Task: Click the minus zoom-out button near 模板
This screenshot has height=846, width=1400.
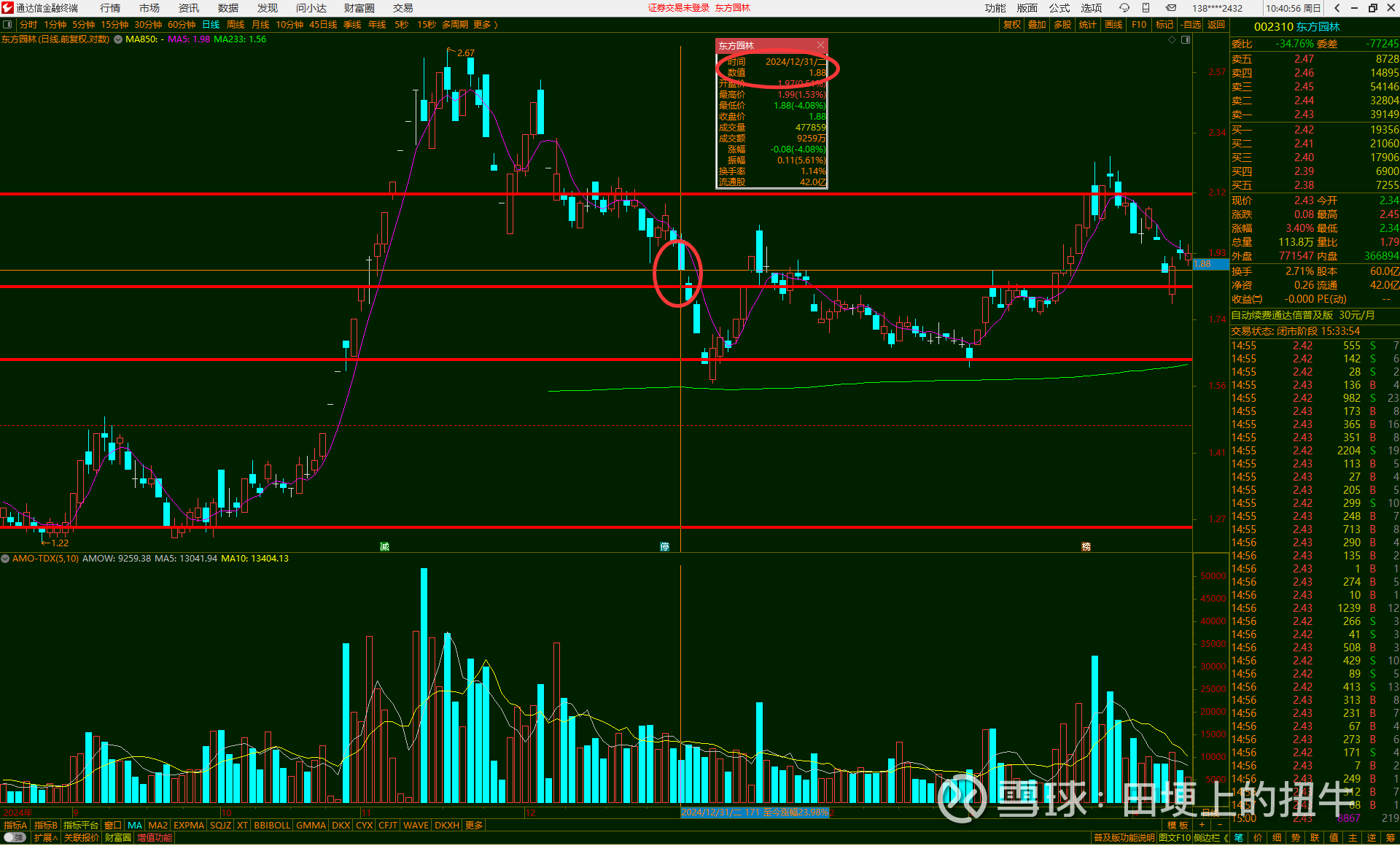Action: (x=1219, y=825)
